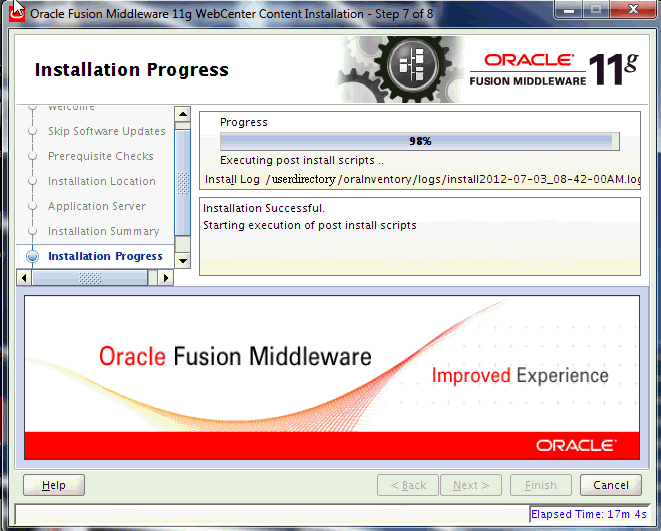Click the right arrow of the horizontal scrollbar
The width and height of the screenshot is (661, 531).
coord(166,277)
